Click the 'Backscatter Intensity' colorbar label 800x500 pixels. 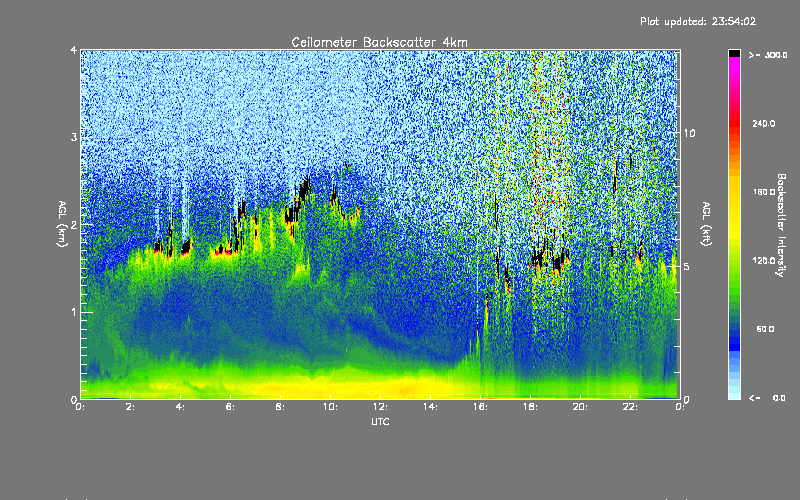pos(781,225)
